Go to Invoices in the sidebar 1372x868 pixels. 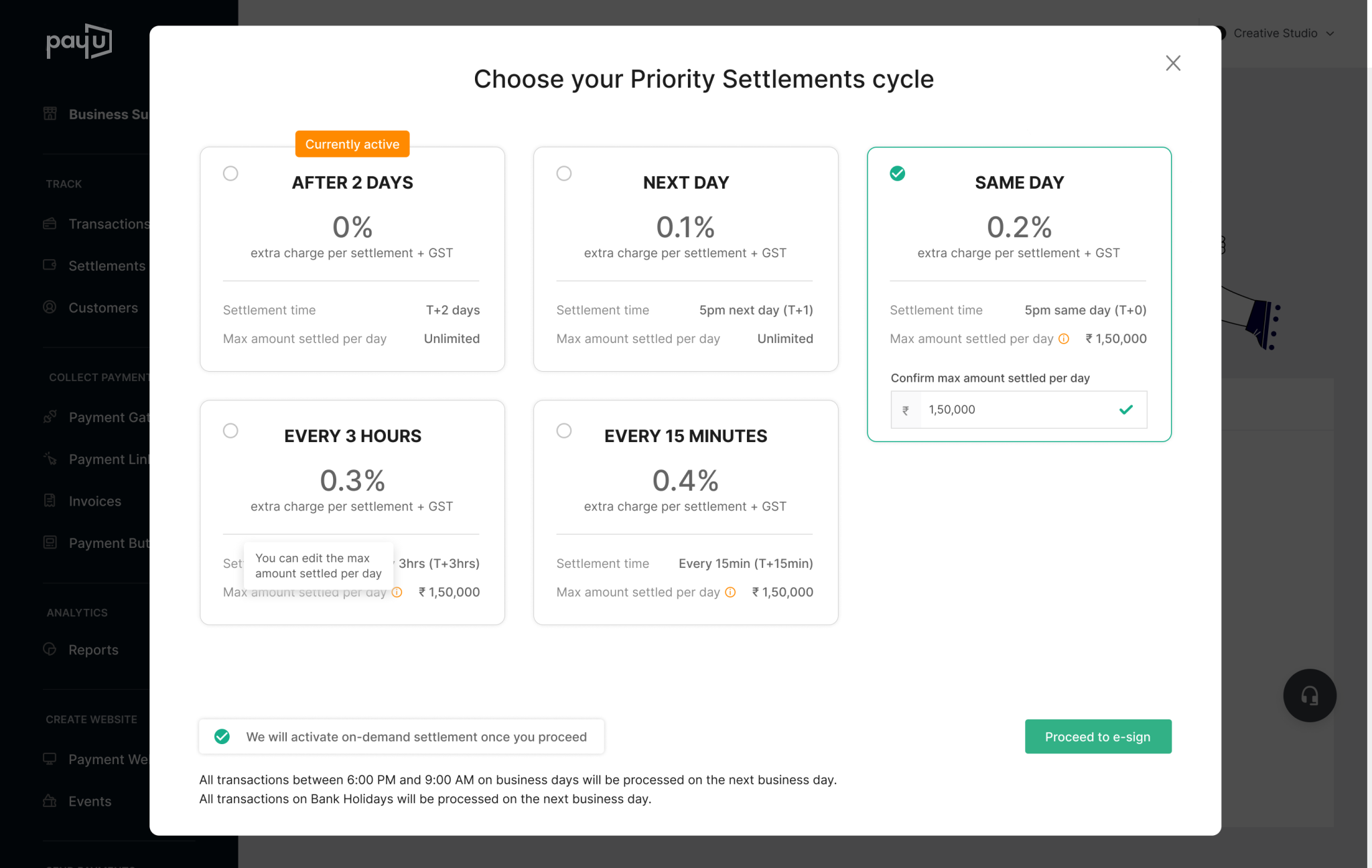tap(94, 501)
